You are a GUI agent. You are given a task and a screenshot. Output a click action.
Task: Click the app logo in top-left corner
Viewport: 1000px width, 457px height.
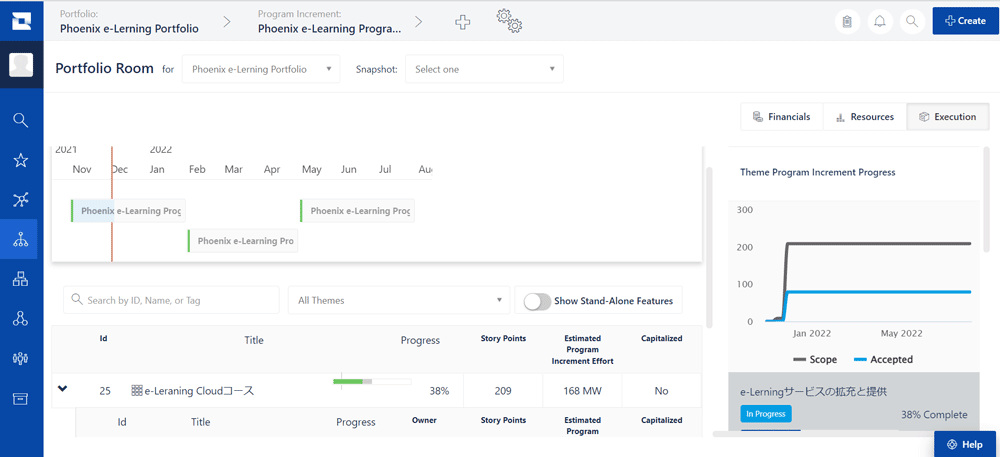click(21, 20)
